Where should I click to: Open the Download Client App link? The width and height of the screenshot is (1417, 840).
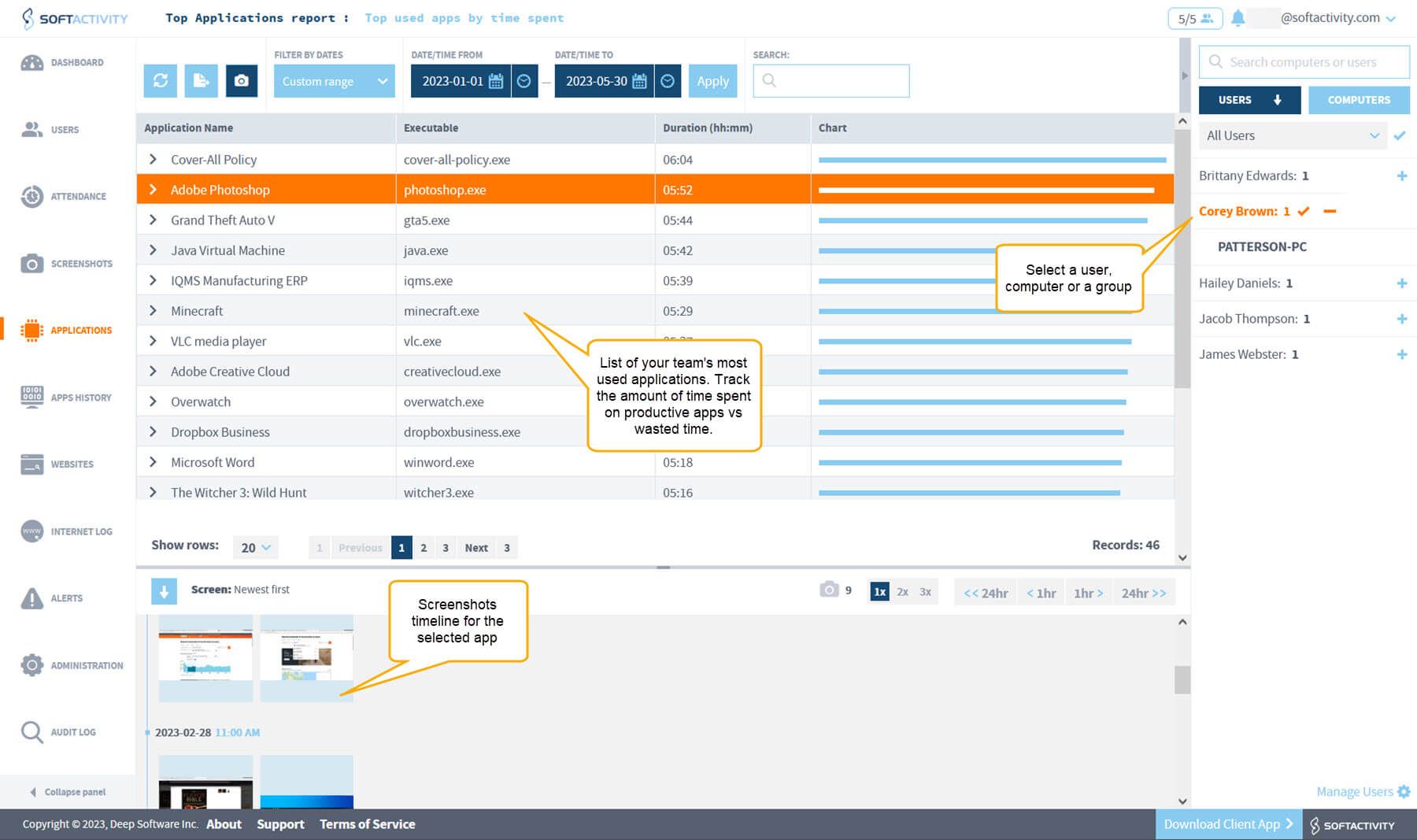tap(1228, 824)
